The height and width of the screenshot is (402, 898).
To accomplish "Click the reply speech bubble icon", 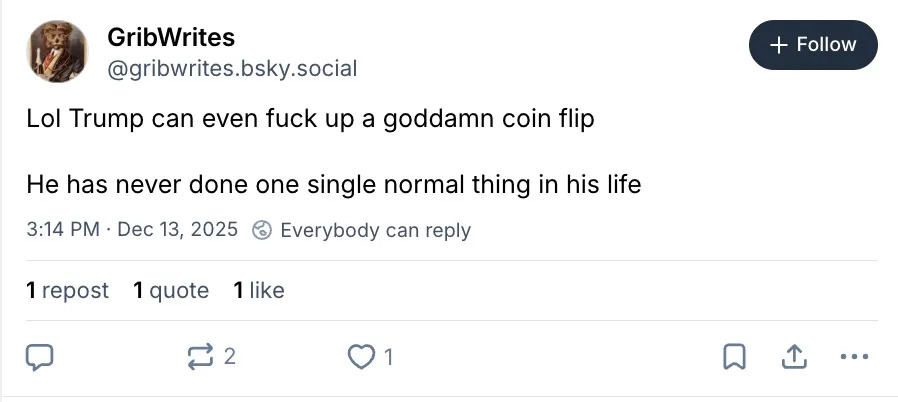I will [39, 356].
